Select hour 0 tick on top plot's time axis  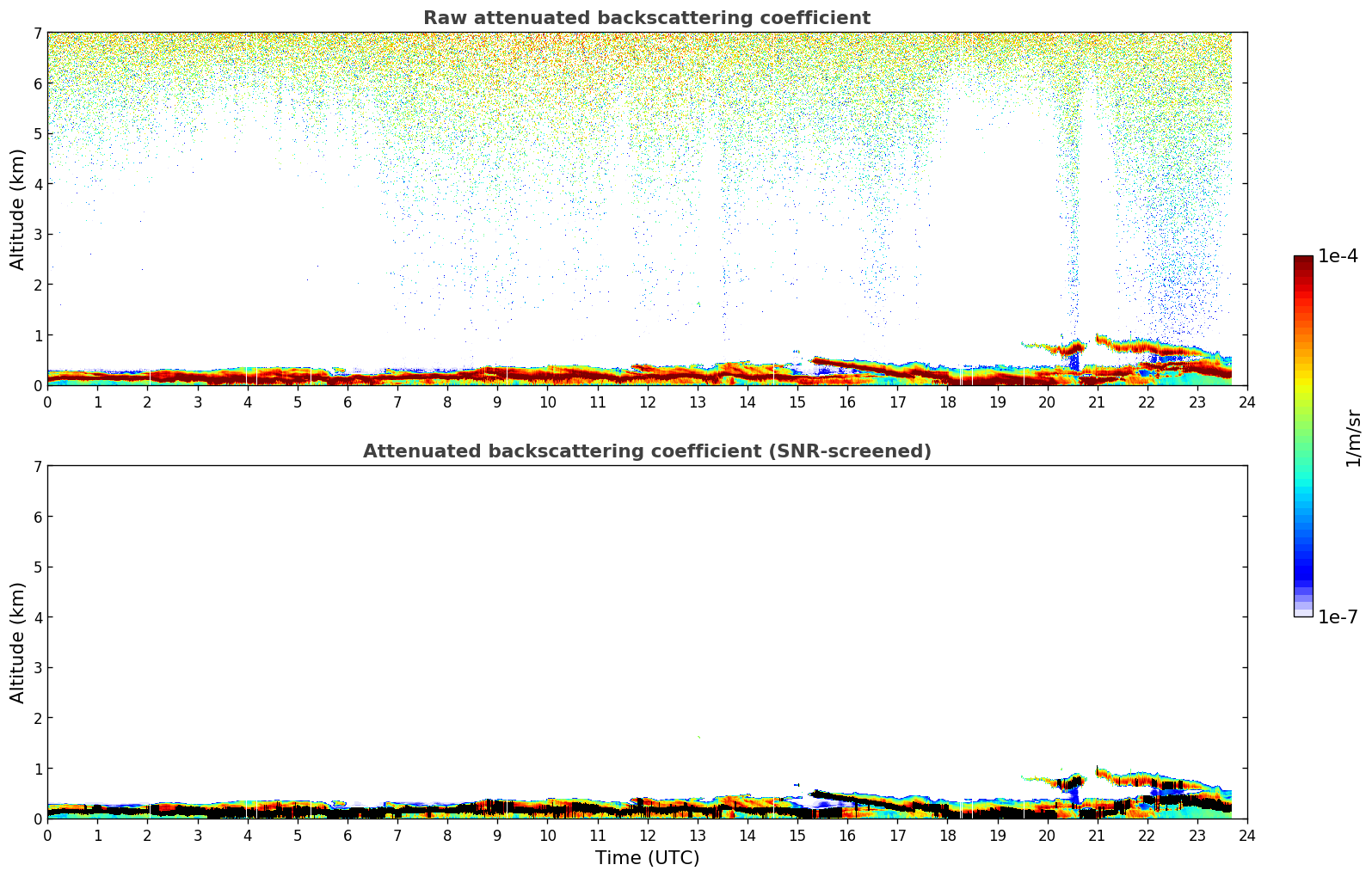pos(47,402)
